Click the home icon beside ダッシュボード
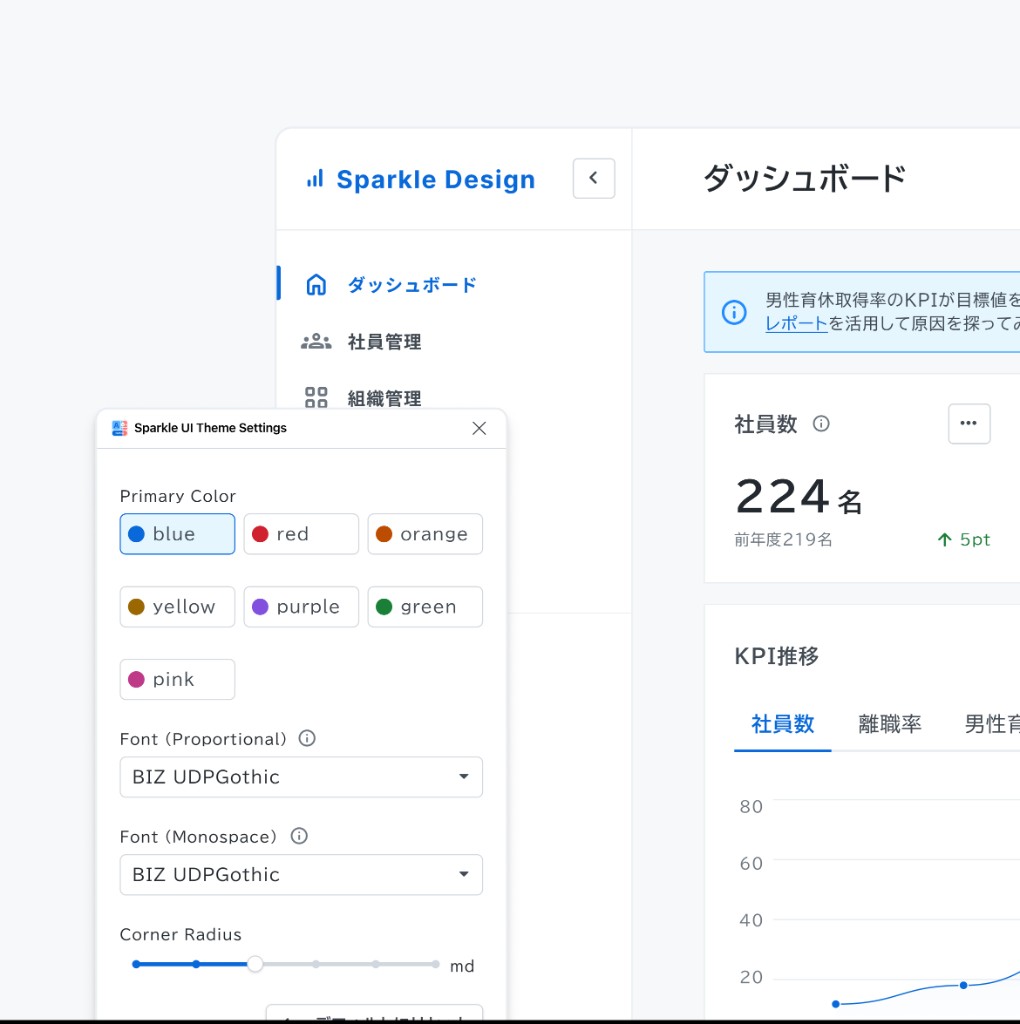Viewport: 1020px width, 1024px height. [x=317, y=285]
